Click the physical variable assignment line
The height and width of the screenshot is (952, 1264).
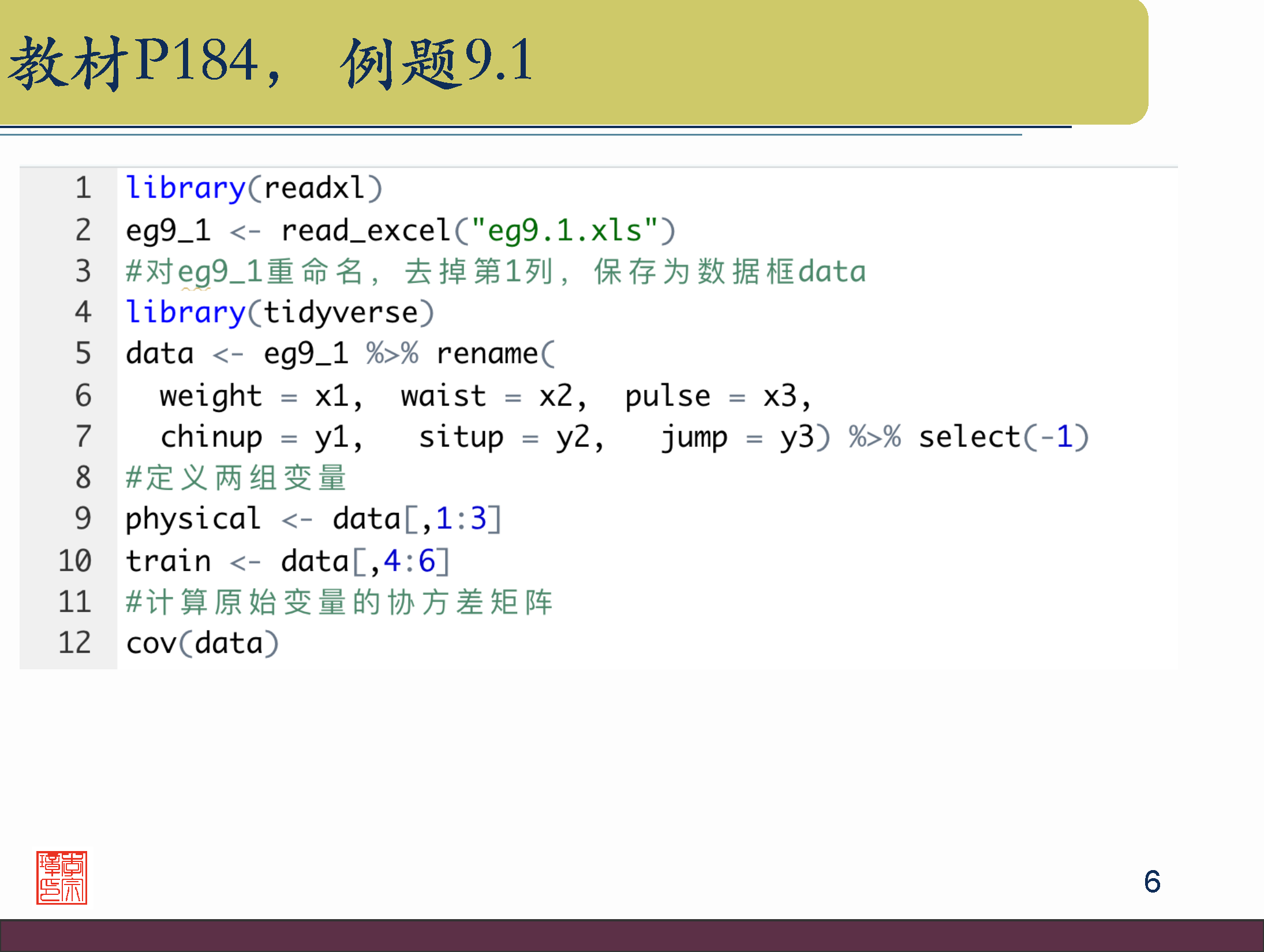click(313, 519)
